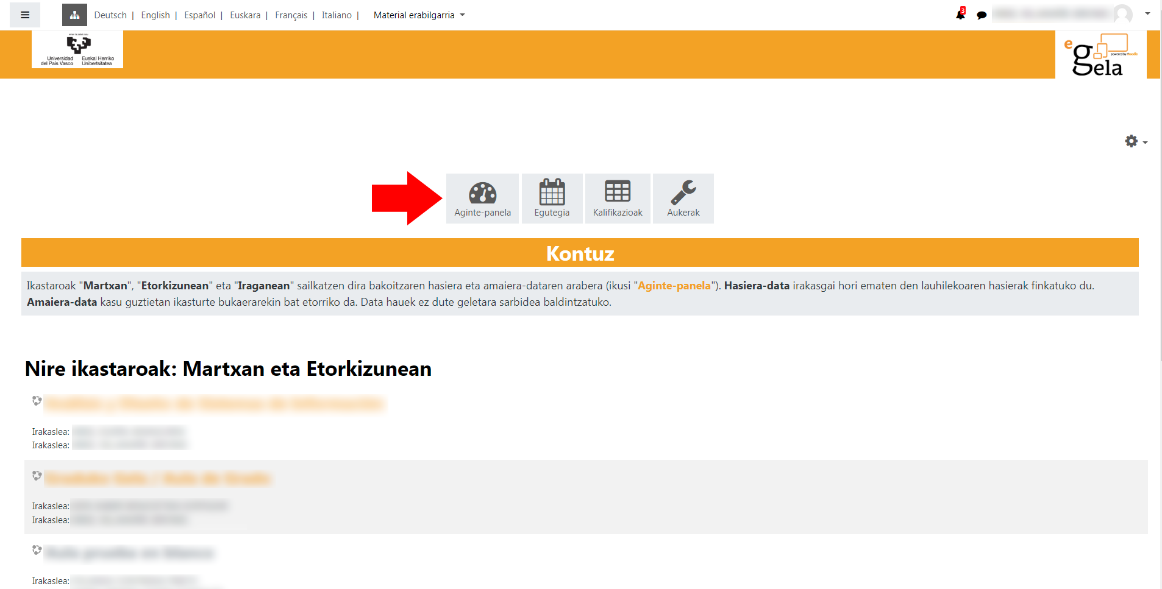Click the university logo in the header
The image size is (1162, 589).
click(x=77, y=49)
